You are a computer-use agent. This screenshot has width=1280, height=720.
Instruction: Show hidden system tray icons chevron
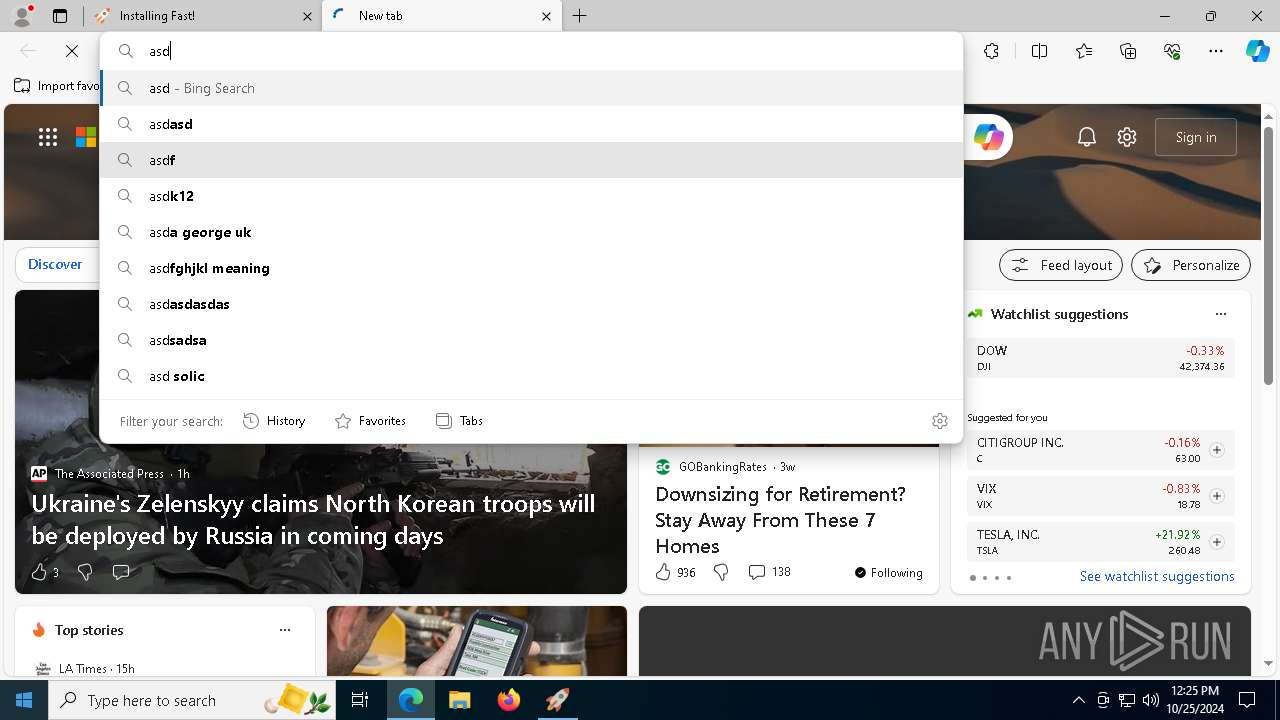[1078, 700]
